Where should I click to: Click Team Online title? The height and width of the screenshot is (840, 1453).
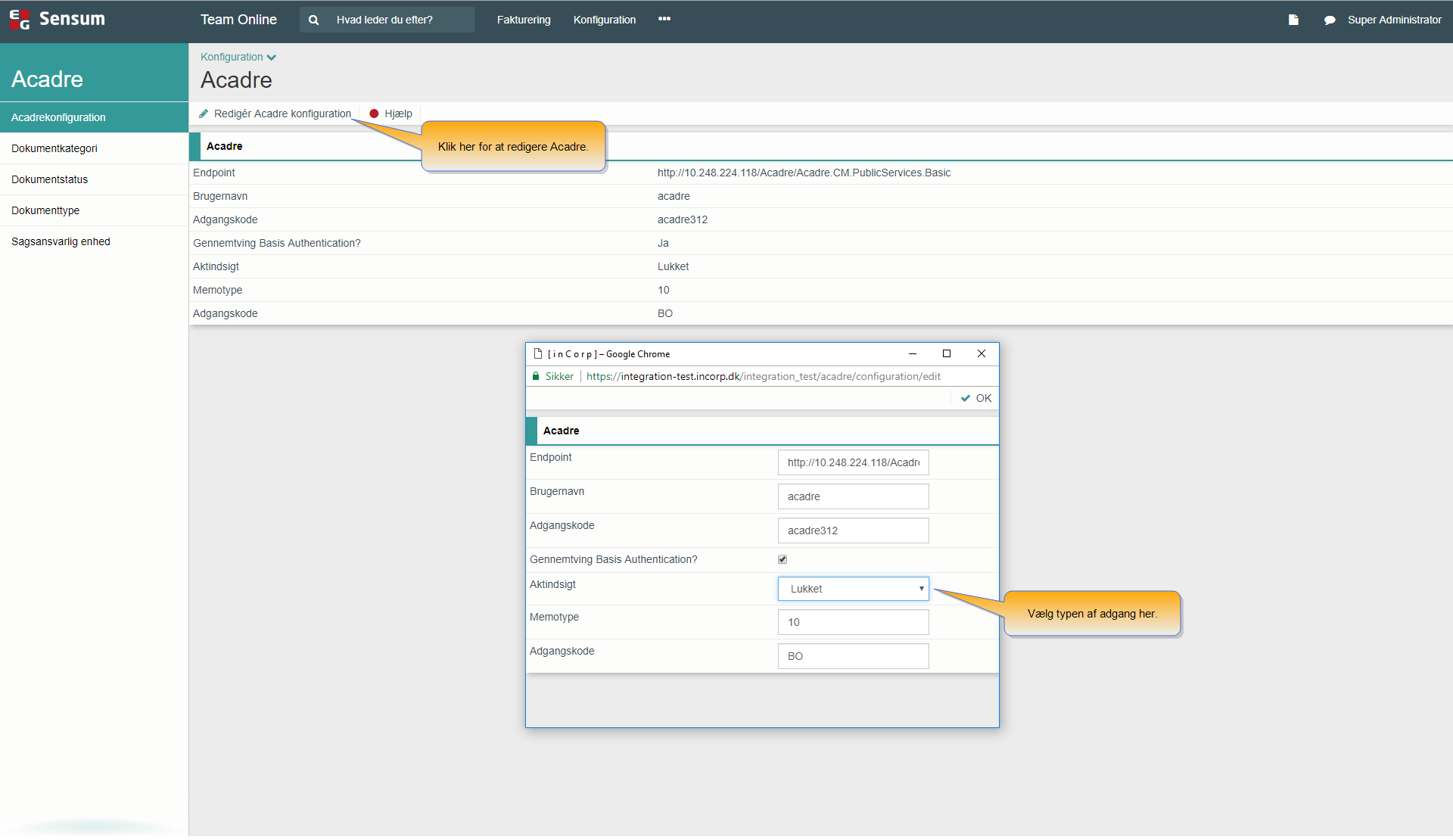tap(238, 20)
